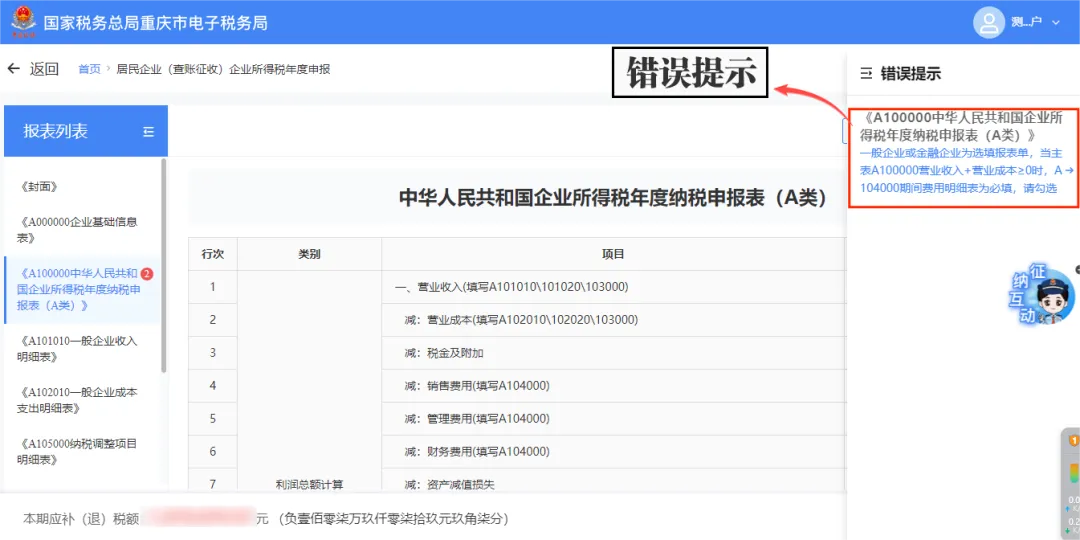Click the report list scrollbar

pyautogui.click(x=164, y=265)
